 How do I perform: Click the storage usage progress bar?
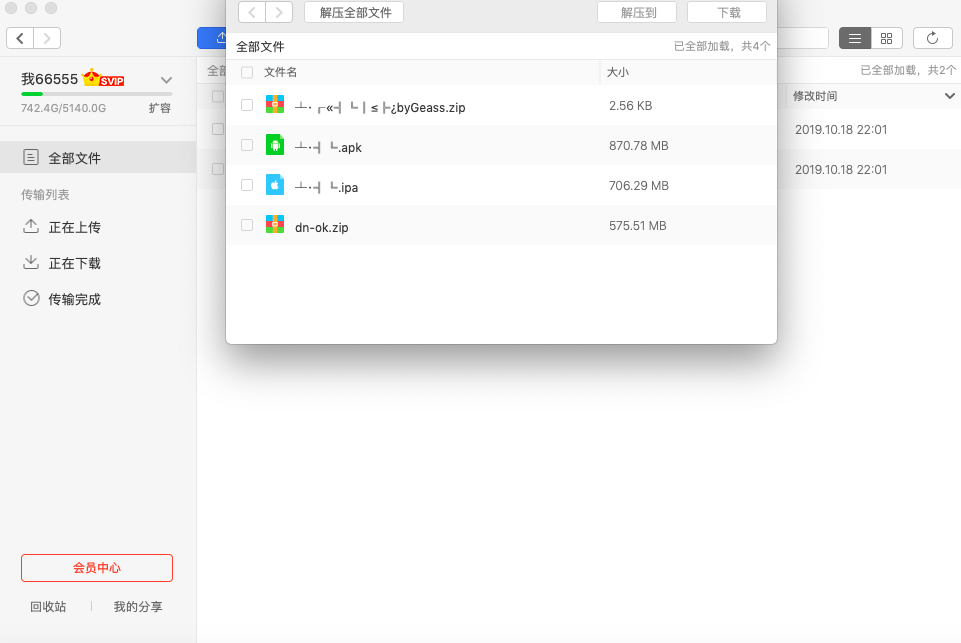(x=96, y=94)
